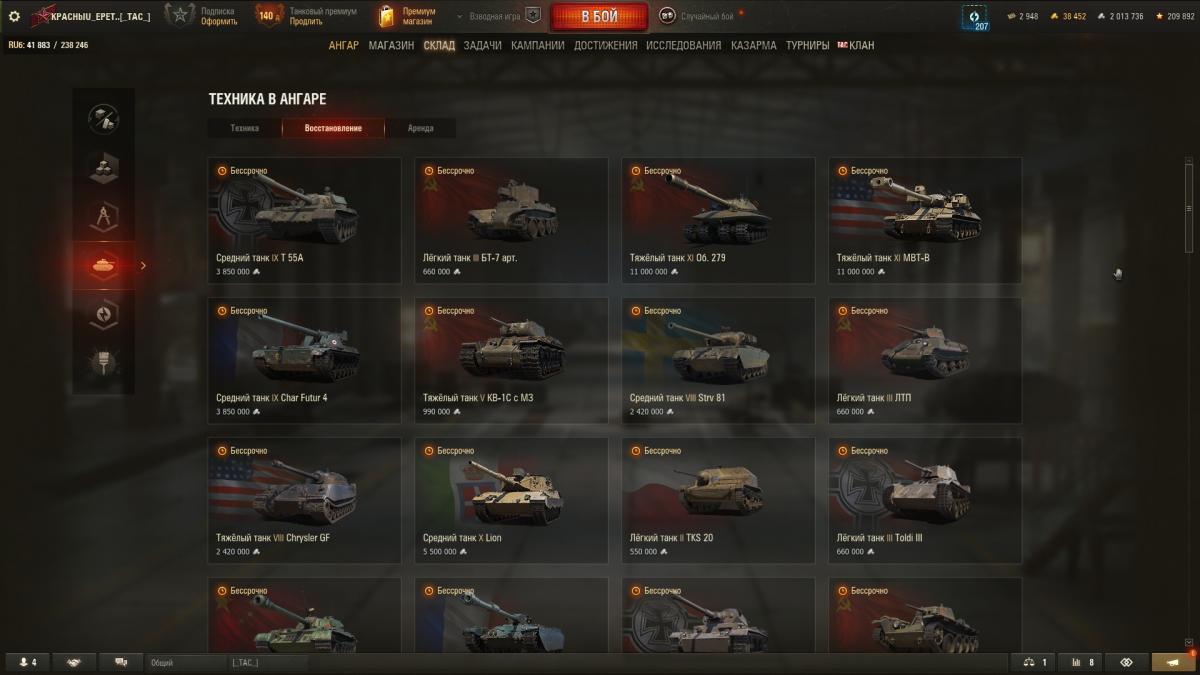1200x675 pixels.
Task: Open contacts list icon in bottom bar
Action: click(x=28, y=662)
